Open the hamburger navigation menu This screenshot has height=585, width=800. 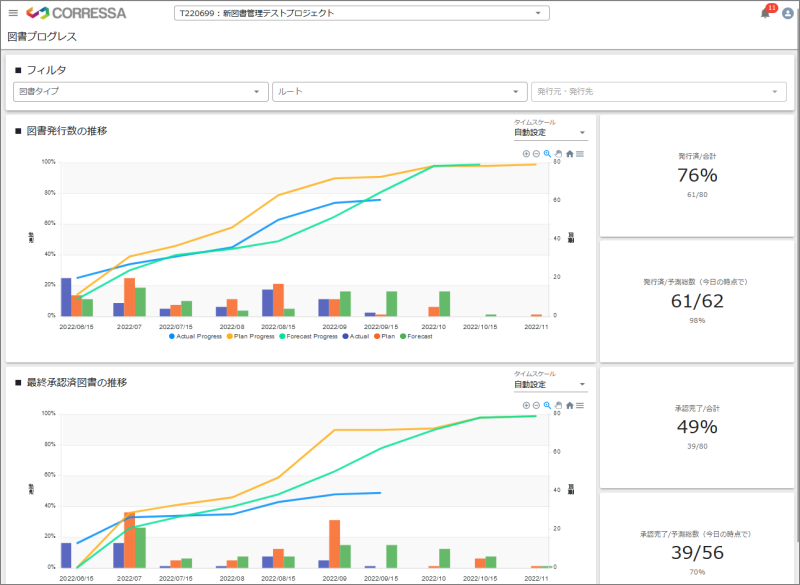[x=13, y=13]
